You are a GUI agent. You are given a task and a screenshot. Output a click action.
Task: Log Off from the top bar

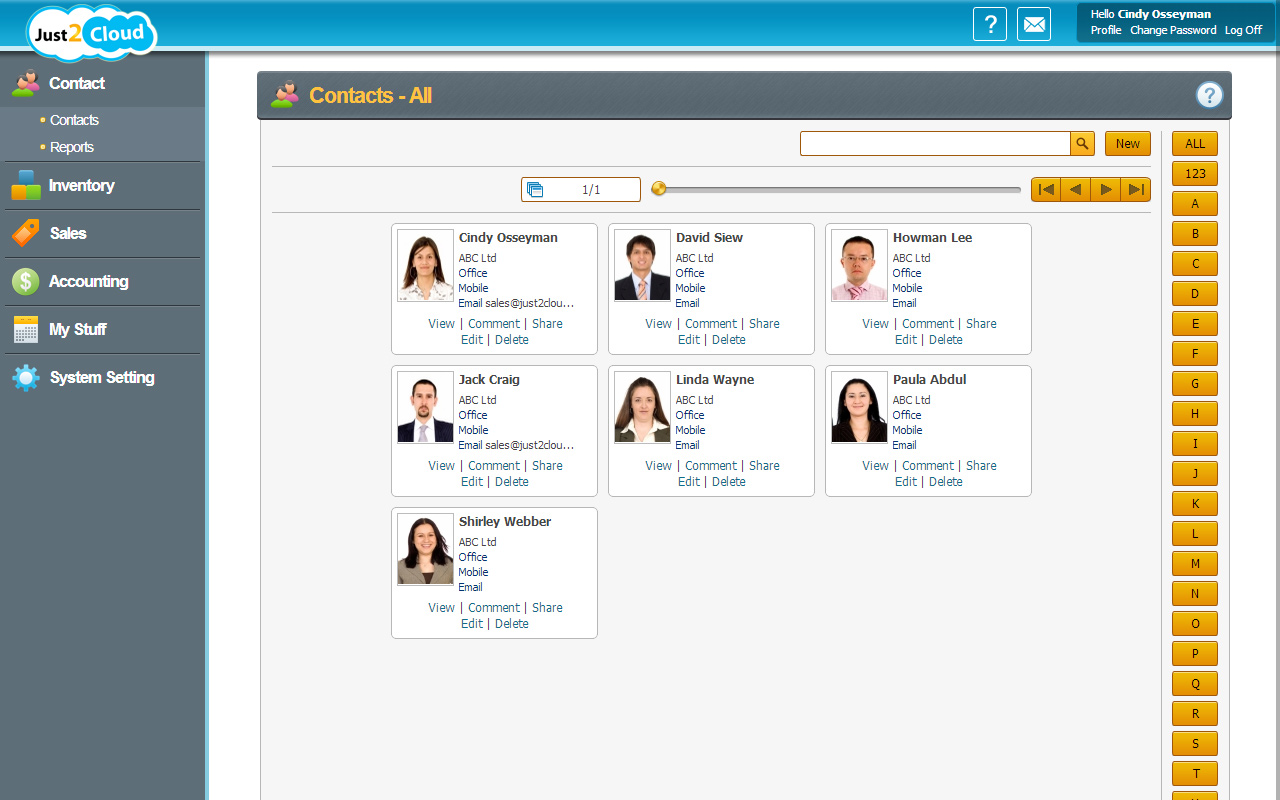(1243, 30)
